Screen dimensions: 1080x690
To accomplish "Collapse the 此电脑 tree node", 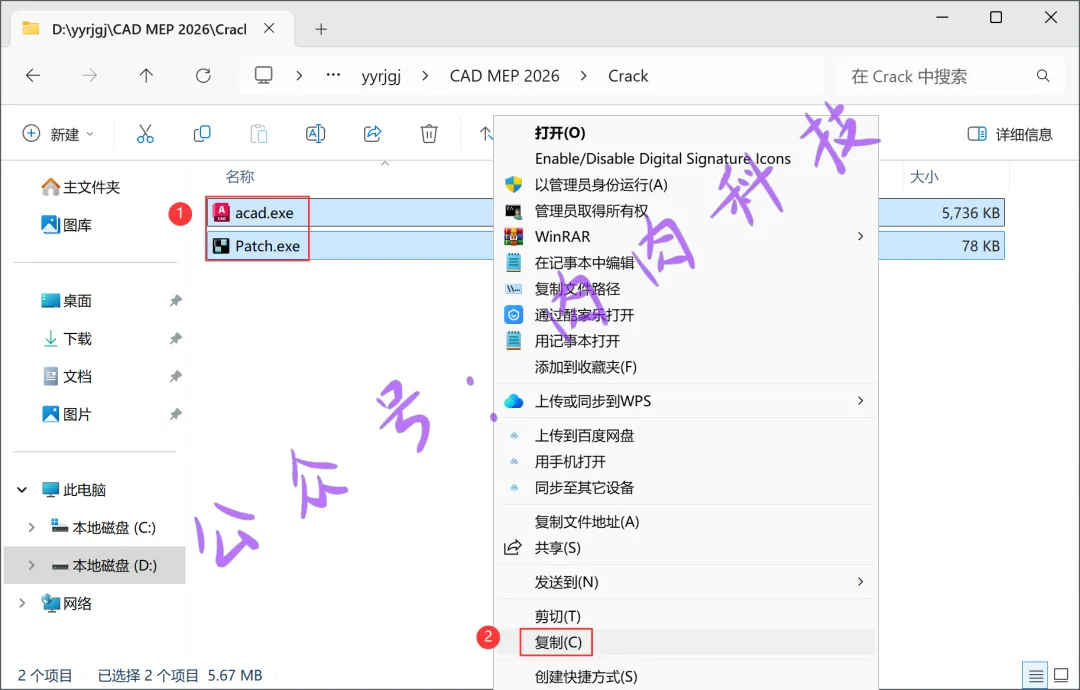I will 22,490.
